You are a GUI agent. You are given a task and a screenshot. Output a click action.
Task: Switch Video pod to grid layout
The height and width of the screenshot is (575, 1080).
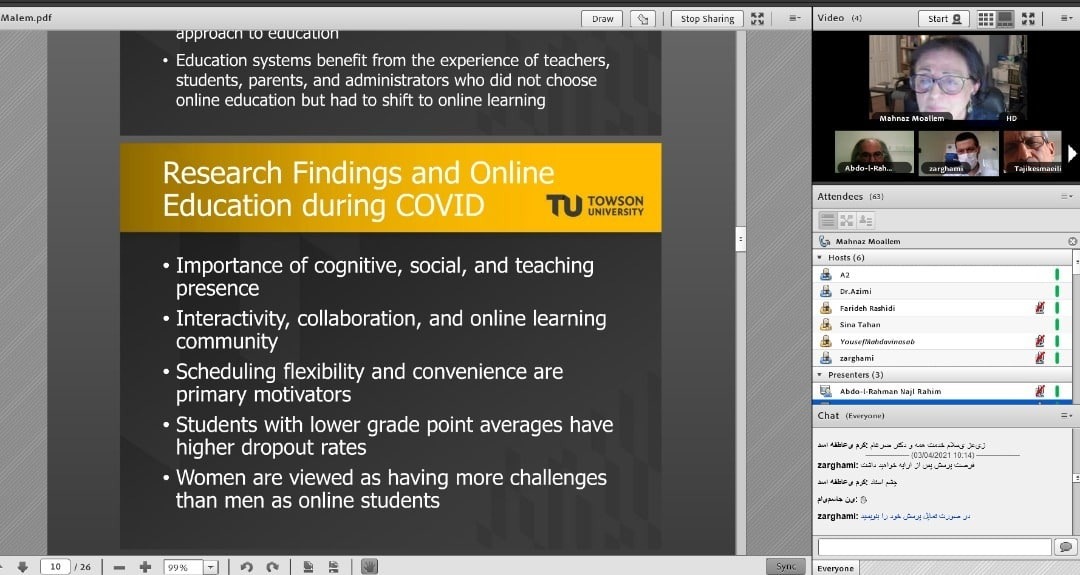(x=986, y=18)
